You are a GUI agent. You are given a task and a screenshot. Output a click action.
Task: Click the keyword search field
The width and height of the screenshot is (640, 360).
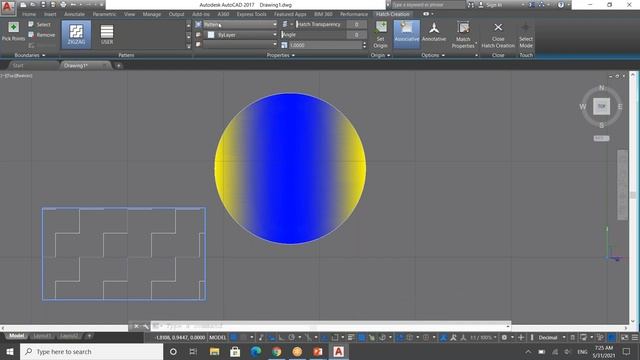pos(428,5)
